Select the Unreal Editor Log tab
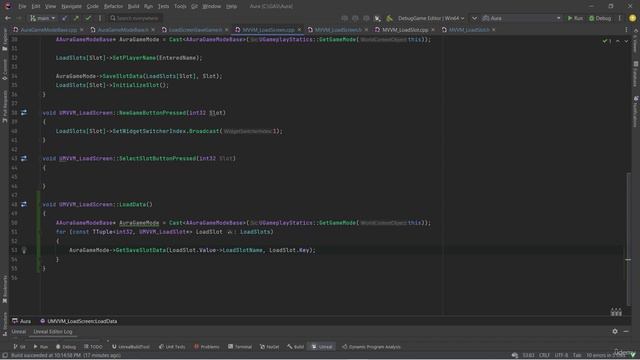 pos(53,331)
